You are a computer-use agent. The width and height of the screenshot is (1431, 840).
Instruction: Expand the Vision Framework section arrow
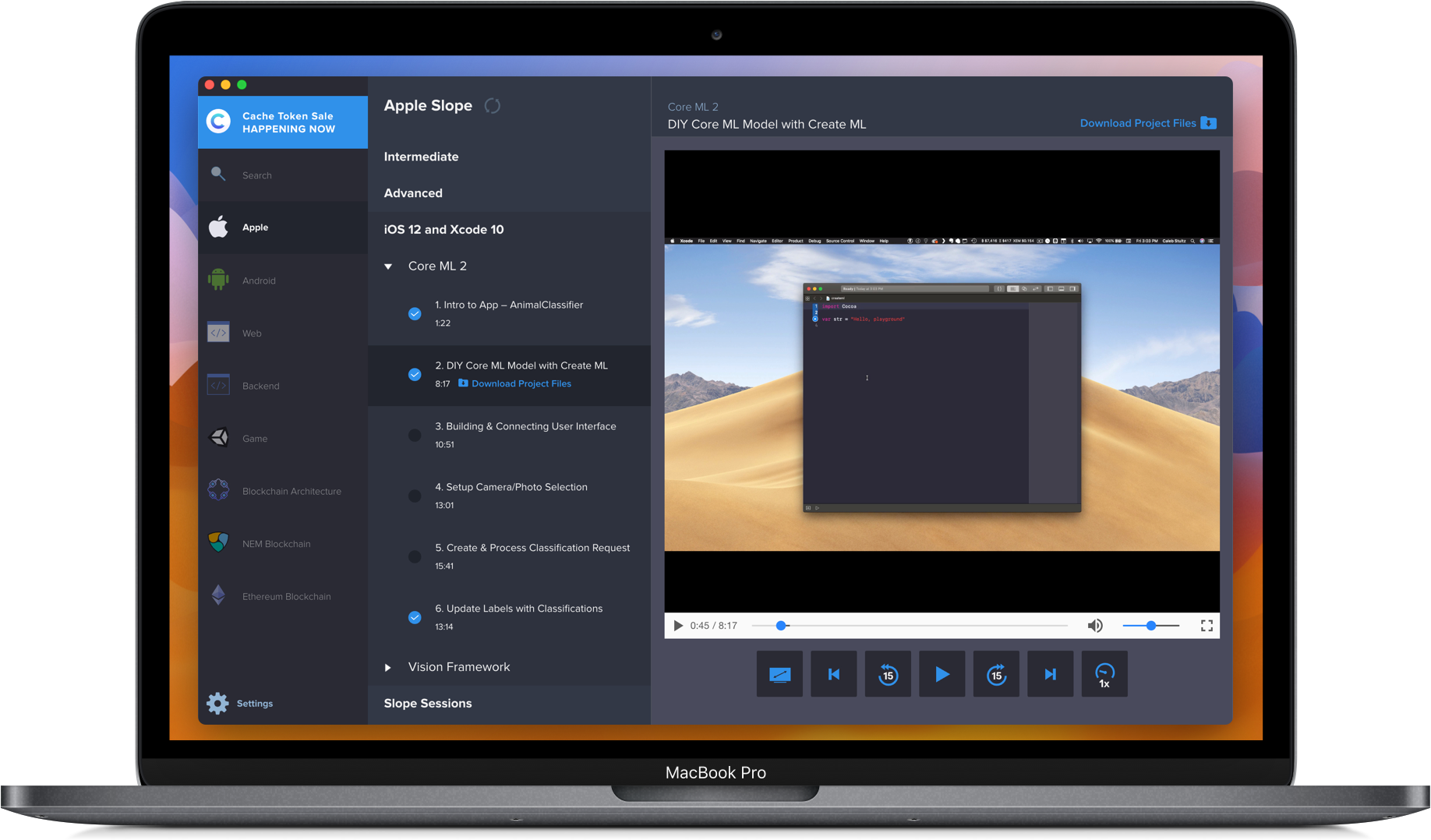(388, 667)
